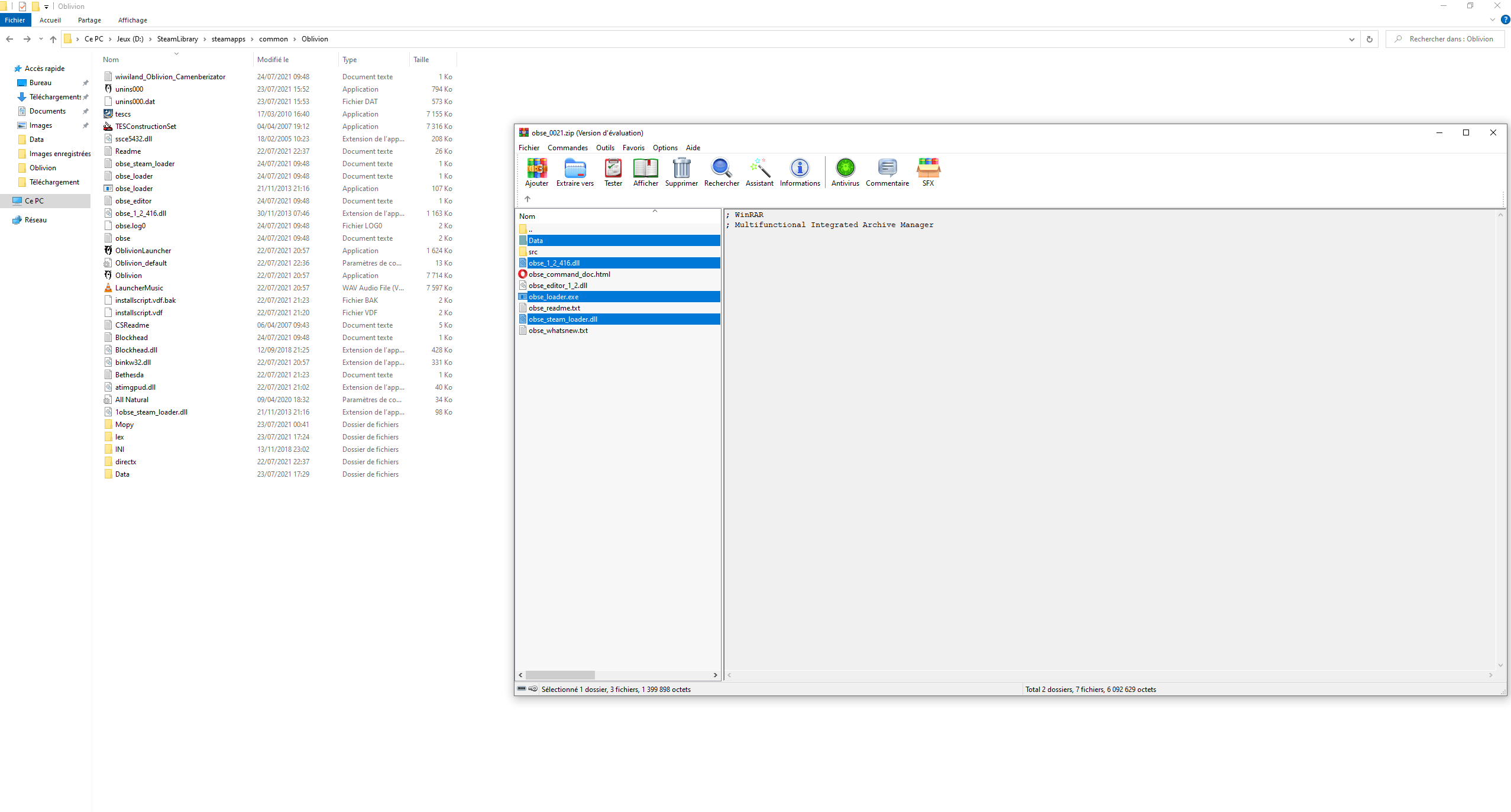Click steamapps in the breadcrumb path
The width and height of the screenshot is (1511, 812).
228,39
